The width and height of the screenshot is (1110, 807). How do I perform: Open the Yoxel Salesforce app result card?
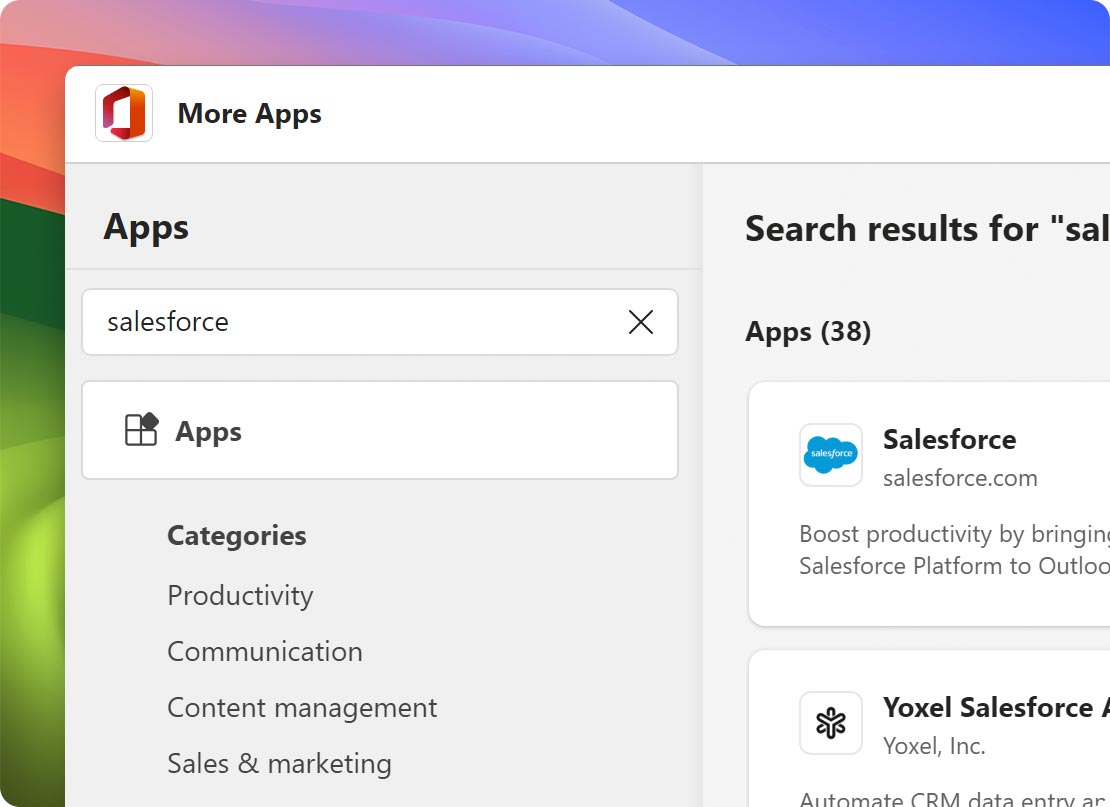click(950, 740)
